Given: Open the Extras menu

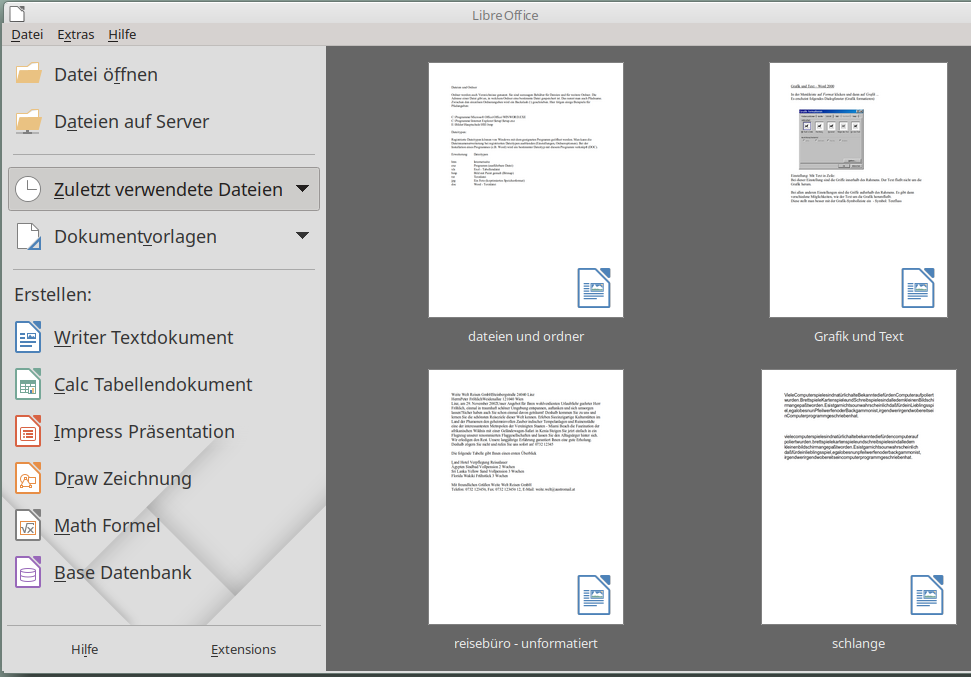Looking at the screenshot, I should [76, 35].
